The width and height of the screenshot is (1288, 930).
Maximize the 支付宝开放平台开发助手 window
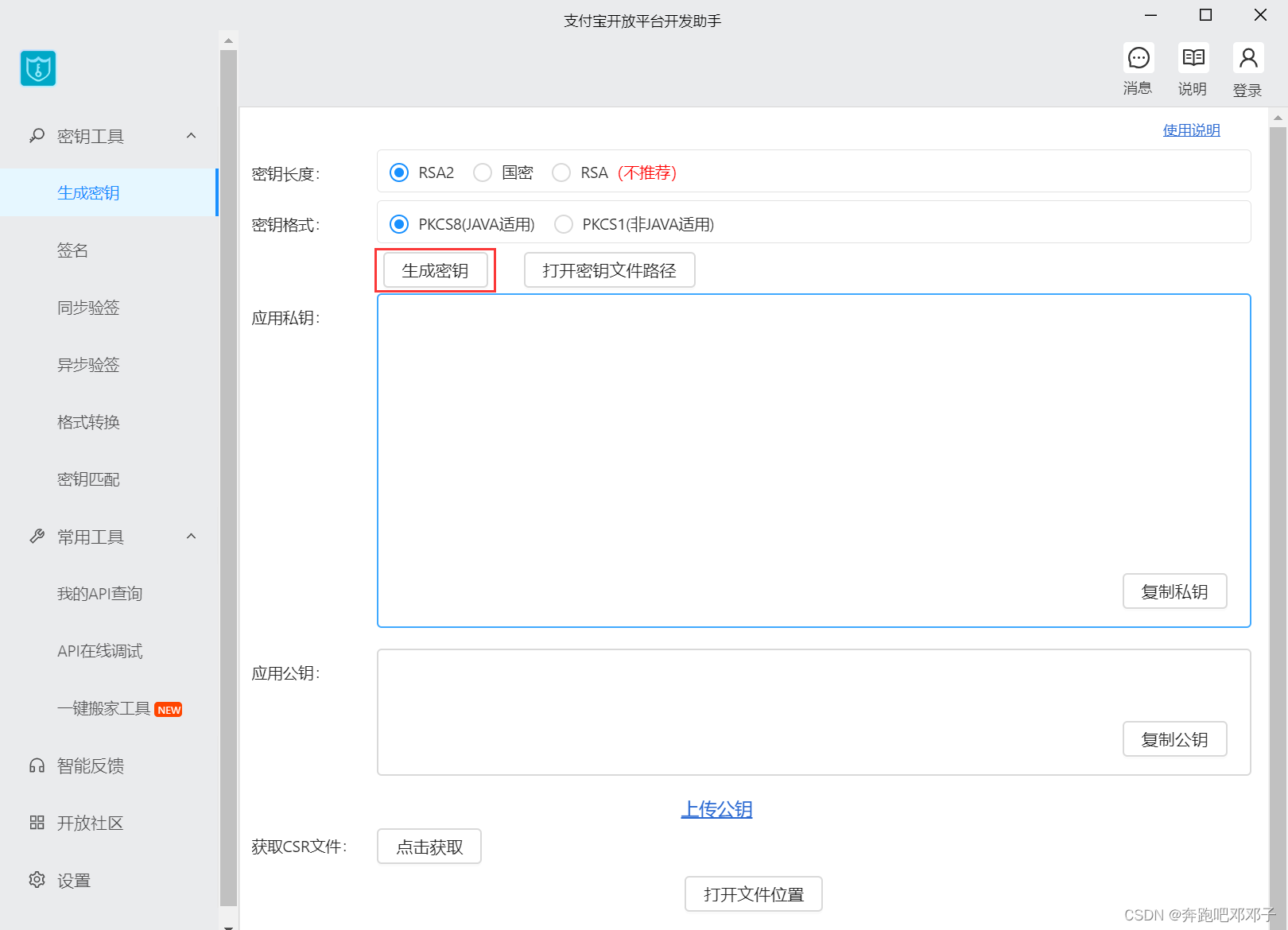coord(1205,15)
